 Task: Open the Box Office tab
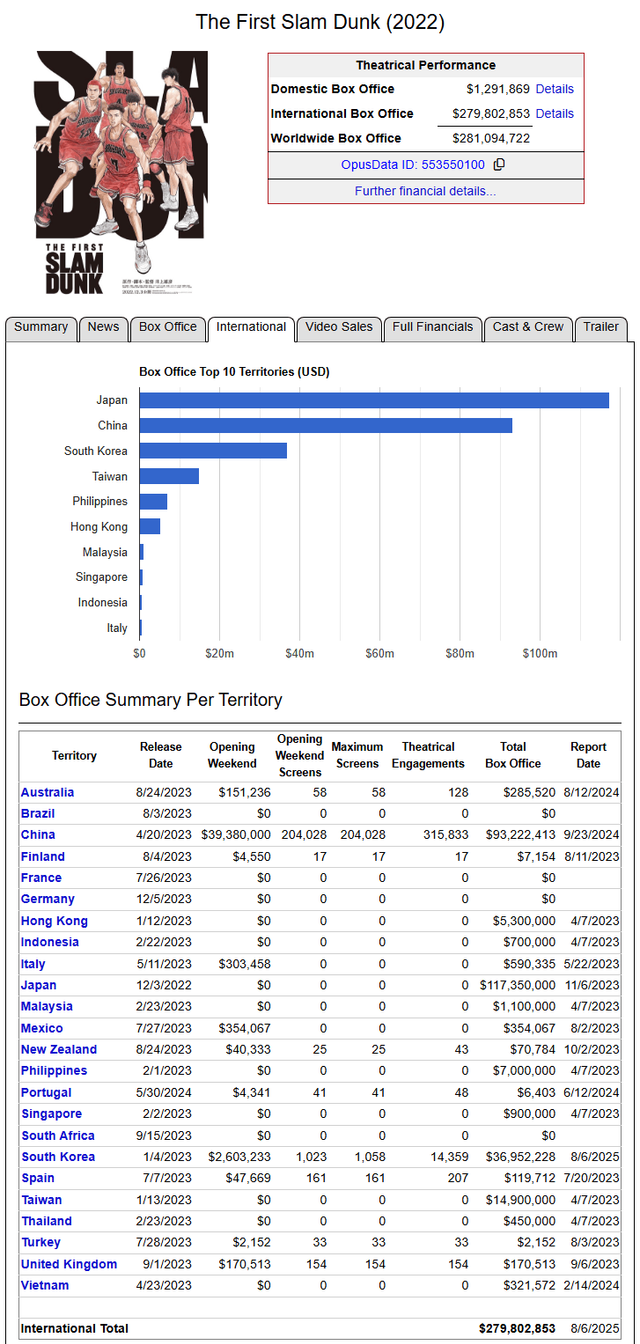(167, 327)
